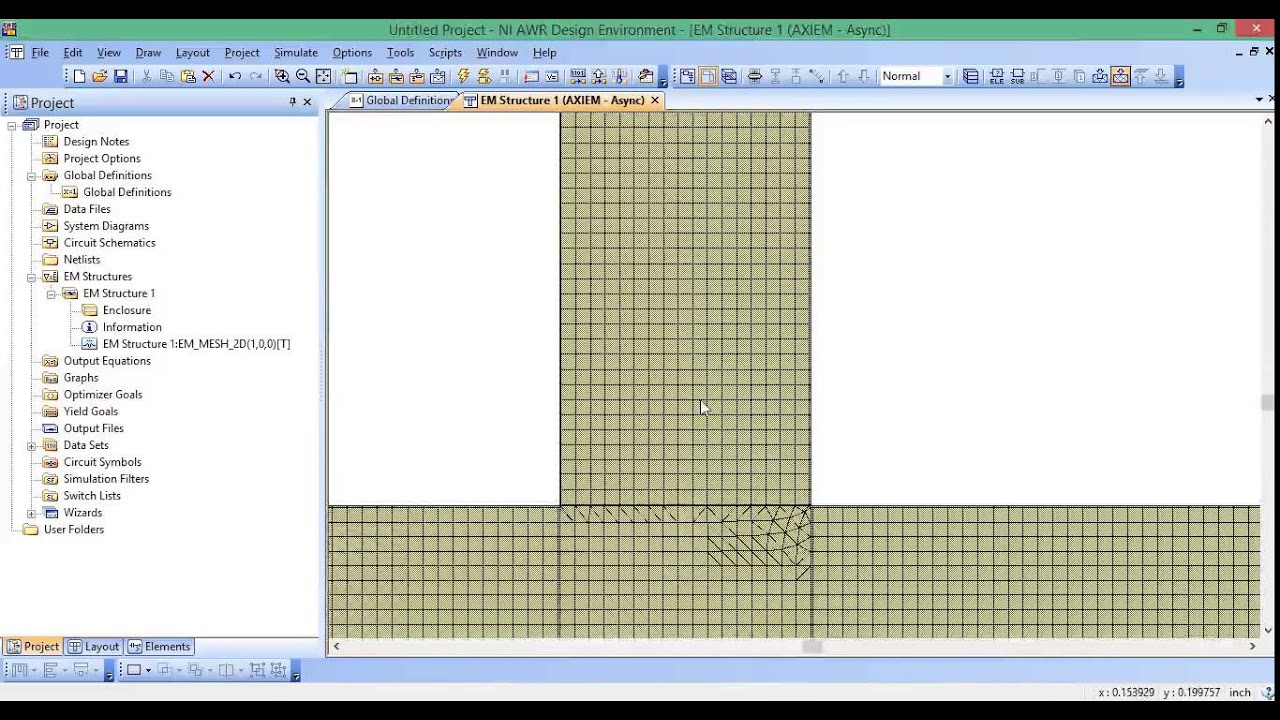The width and height of the screenshot is (1280, 720).
Task: Zoom out with the magnifier minus icon
Action: tap(303, 76)
